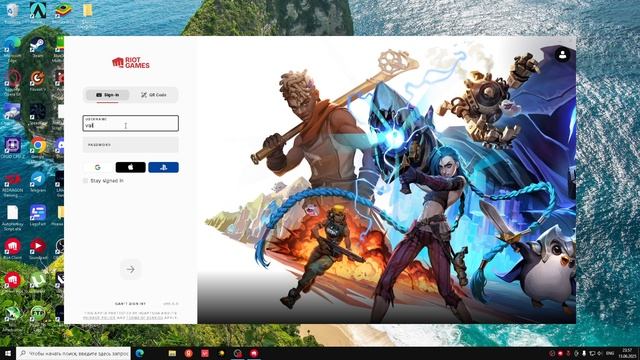Open the Telegram desktop shortcut
Viewport: 640px width, 360px height.
pyautogui.click(x=38, y=182)
